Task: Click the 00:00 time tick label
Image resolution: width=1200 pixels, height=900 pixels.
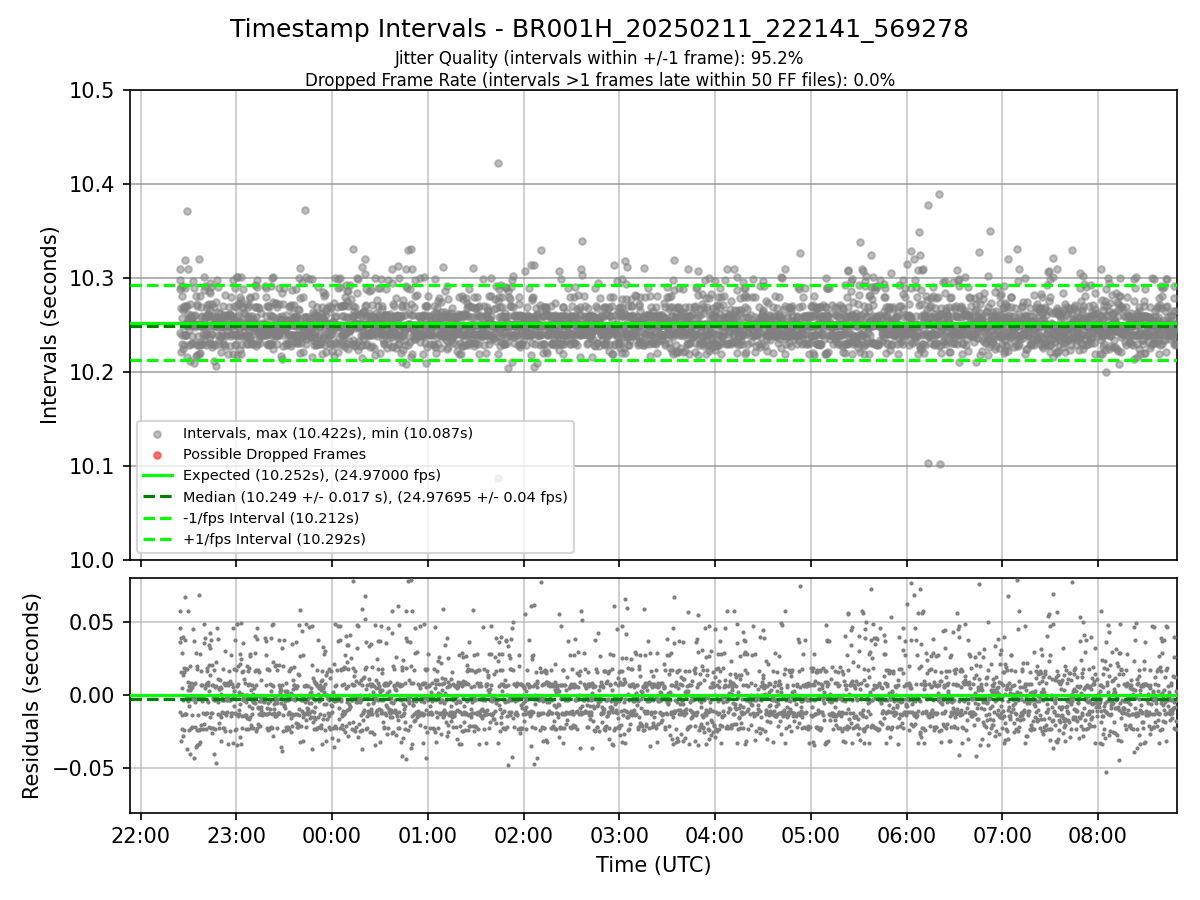Action: click(x=332, y=834)
